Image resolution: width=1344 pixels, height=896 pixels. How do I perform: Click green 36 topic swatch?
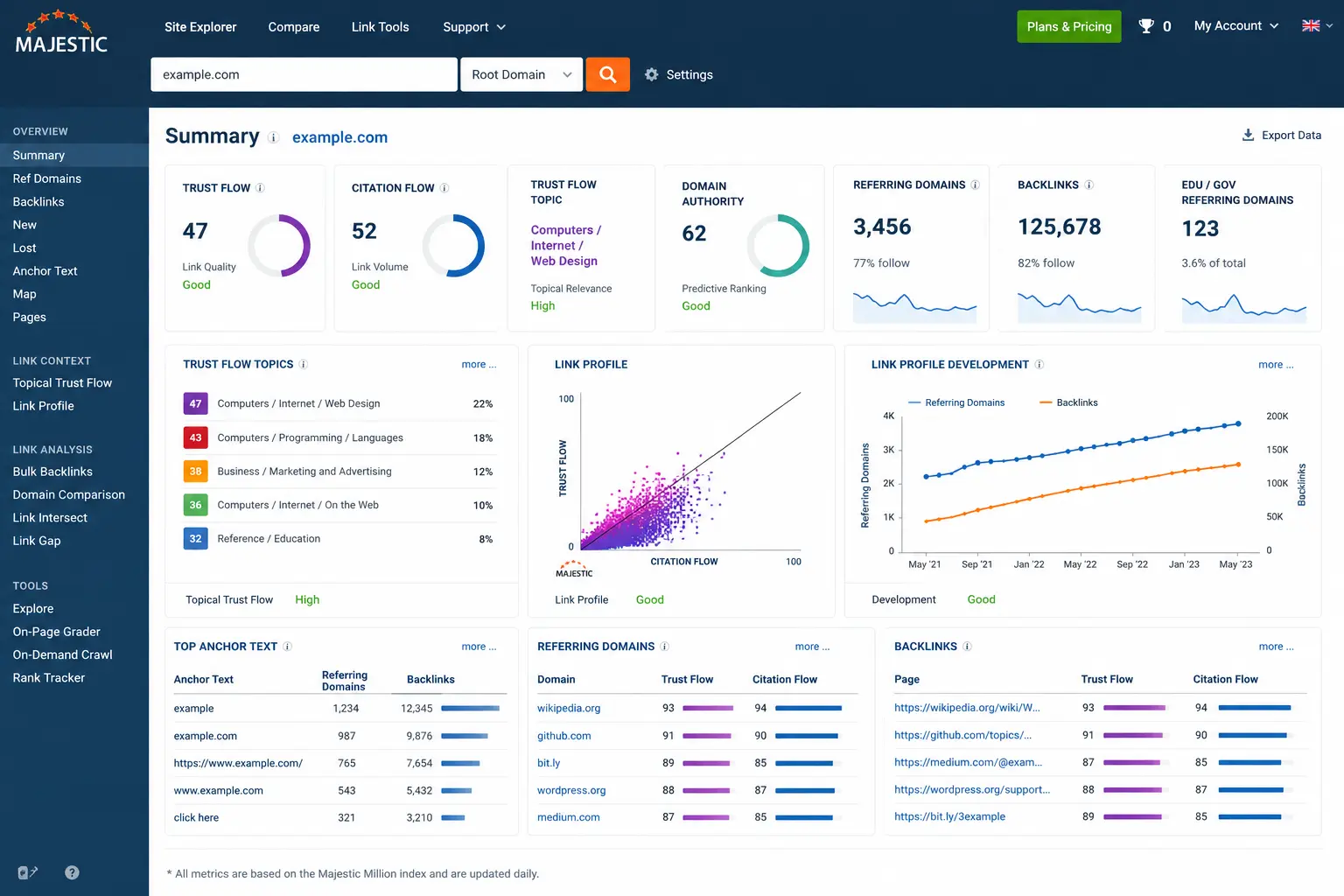point(195,505)
